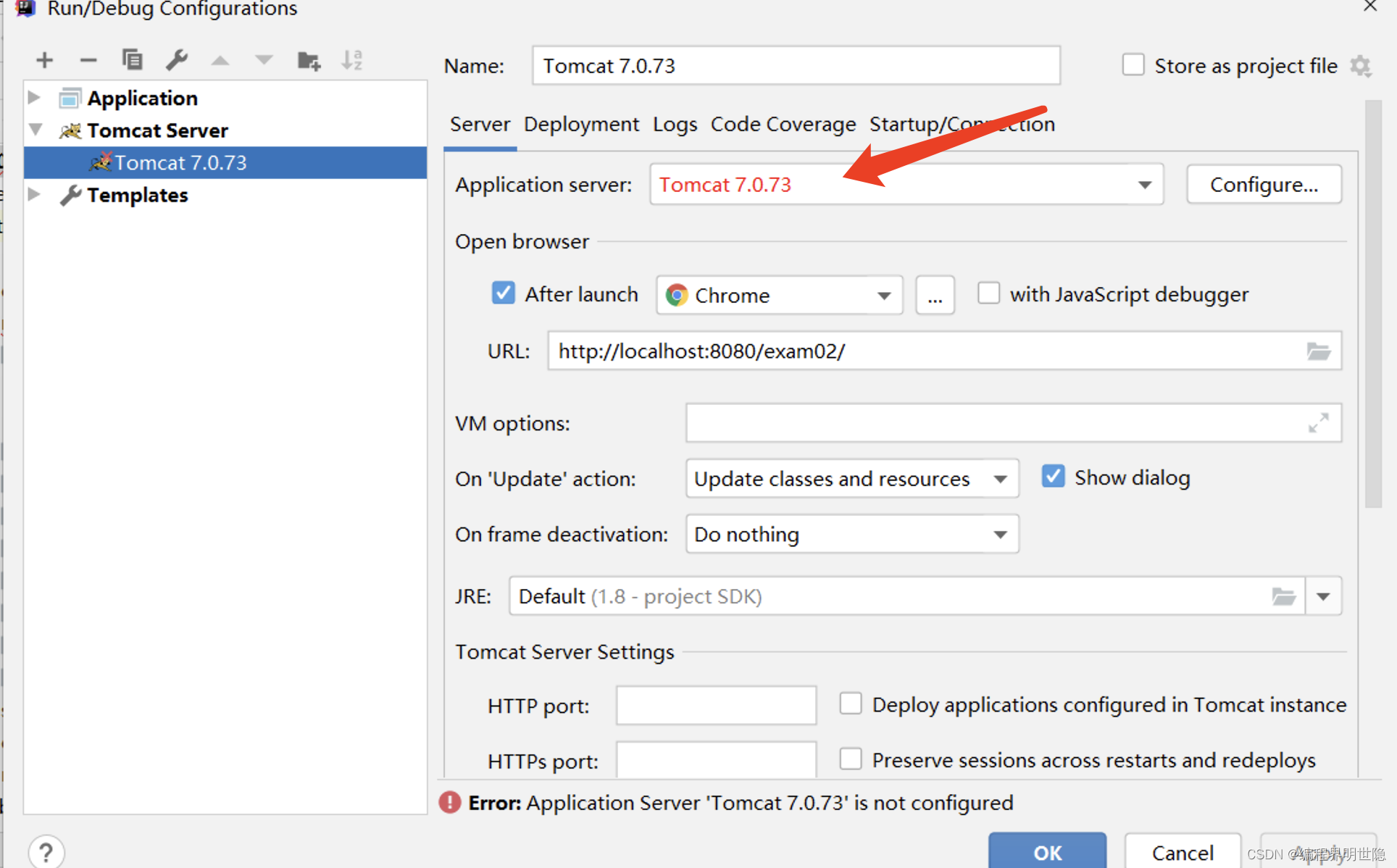Click browser ellipsis button
The width and height of the screenshot is (1397, 868).
tap(935, 296)
